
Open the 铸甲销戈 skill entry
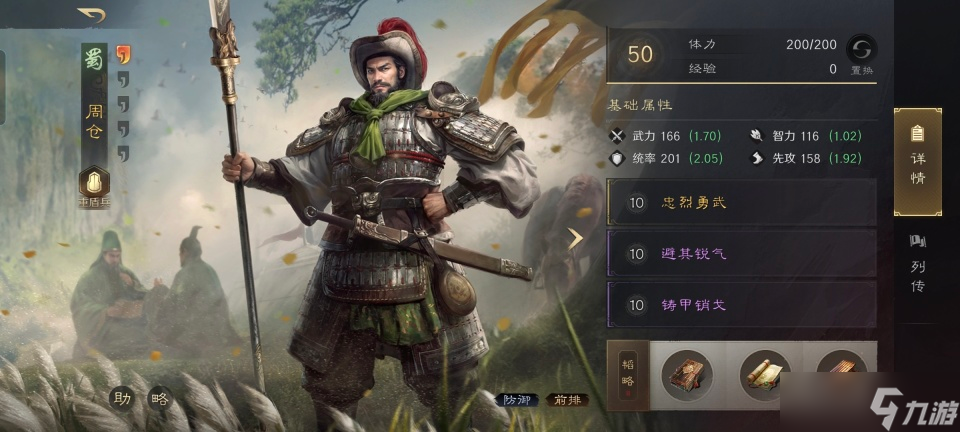tap(741, 304)
